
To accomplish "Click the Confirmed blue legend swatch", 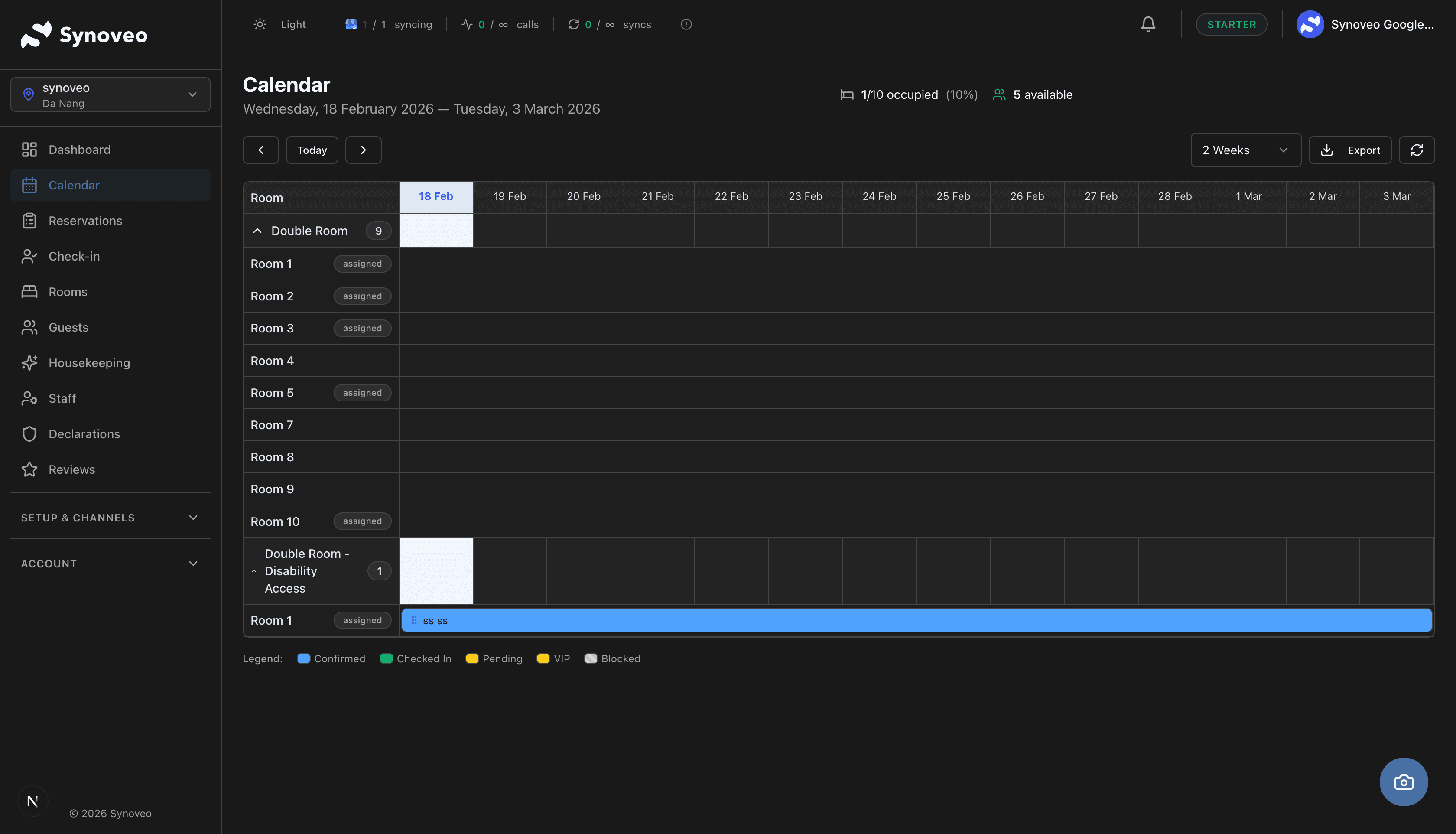I will (303, 659).
